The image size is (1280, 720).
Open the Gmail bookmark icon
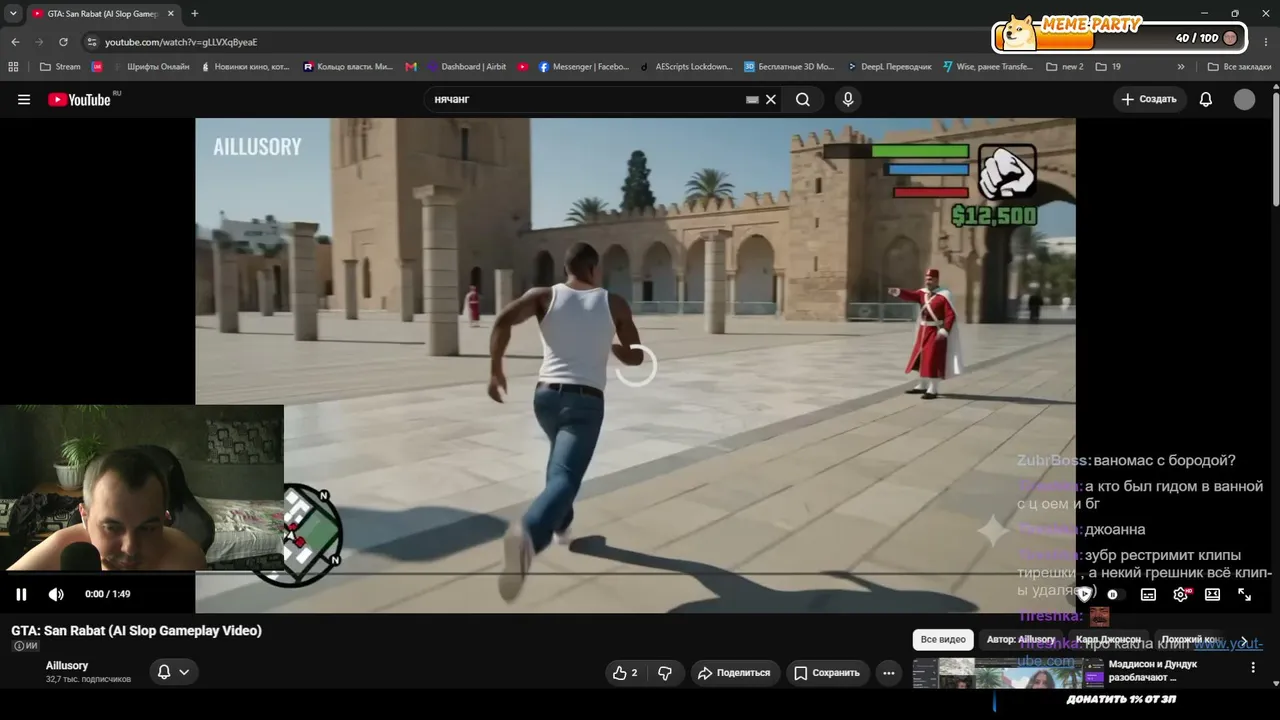coord(411,67)
